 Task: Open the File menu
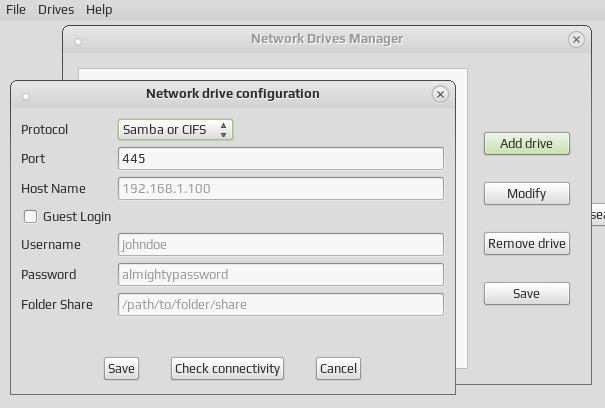coord(15,9)
